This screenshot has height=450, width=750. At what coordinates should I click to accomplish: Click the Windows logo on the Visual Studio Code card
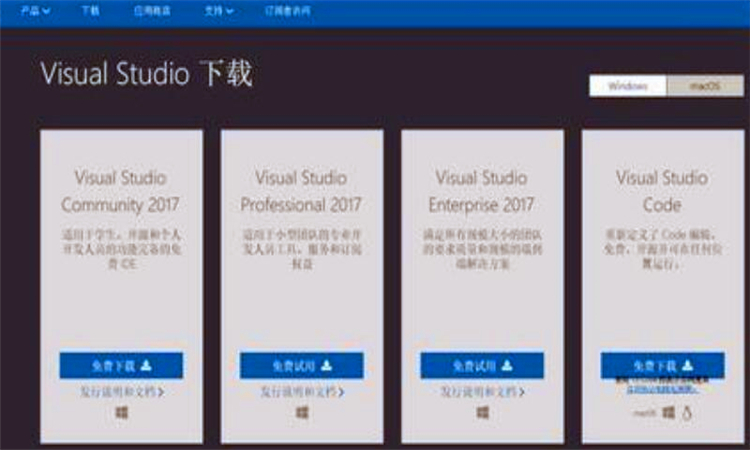pos(669,412)
